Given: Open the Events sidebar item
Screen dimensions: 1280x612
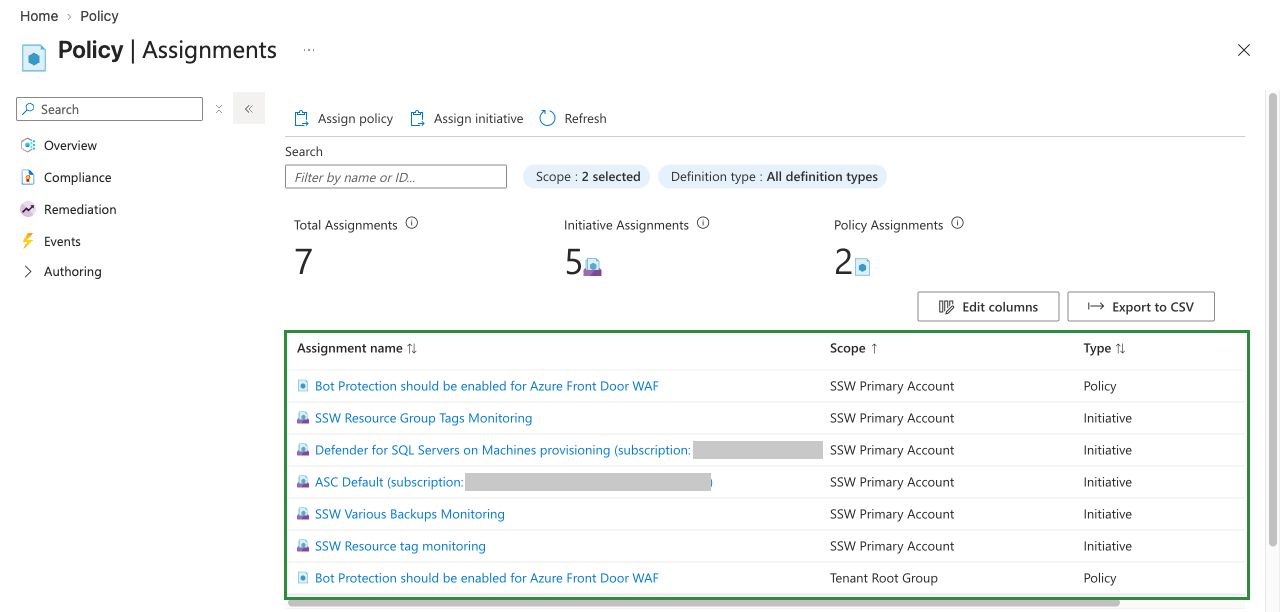Looking at the screenshot, I should coord(62,241).
